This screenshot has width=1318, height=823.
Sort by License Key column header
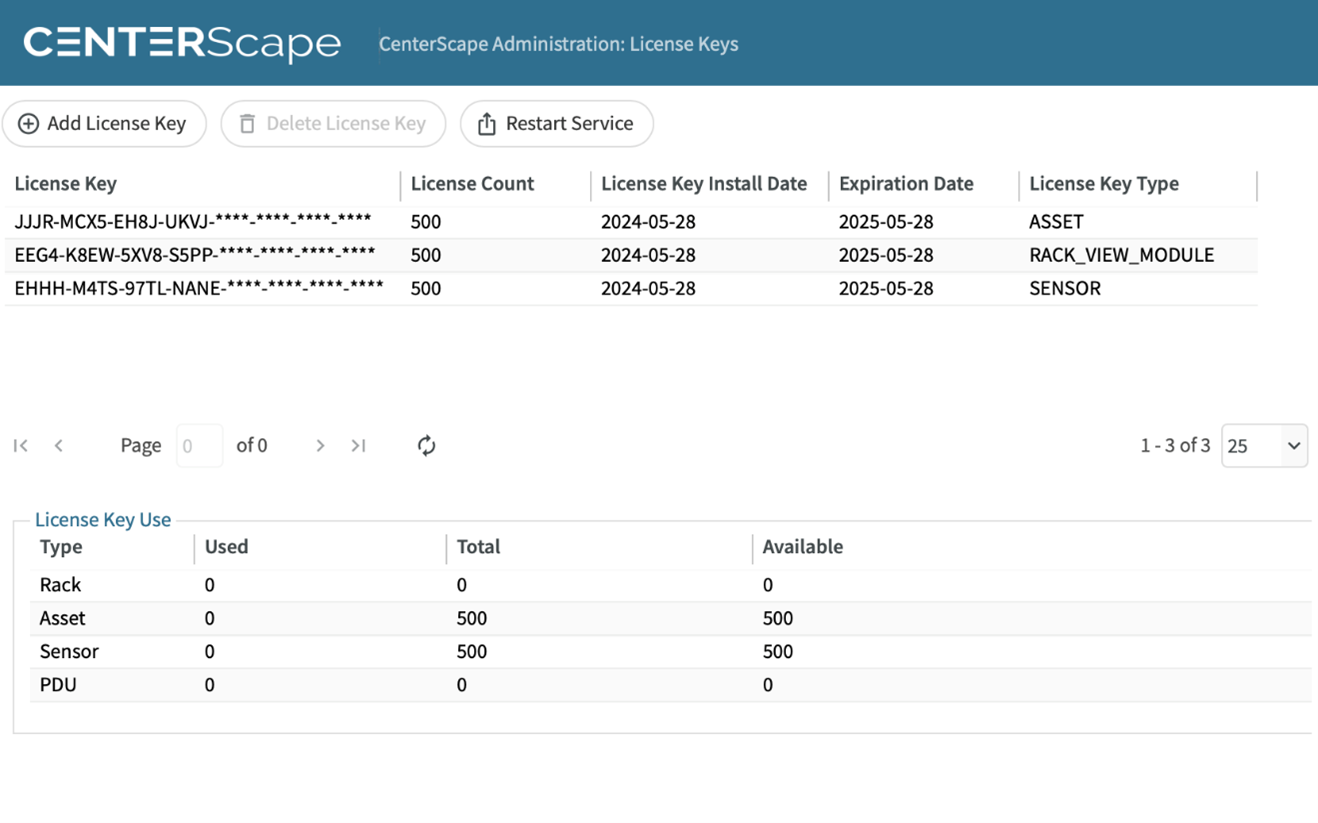pos(66,184)
